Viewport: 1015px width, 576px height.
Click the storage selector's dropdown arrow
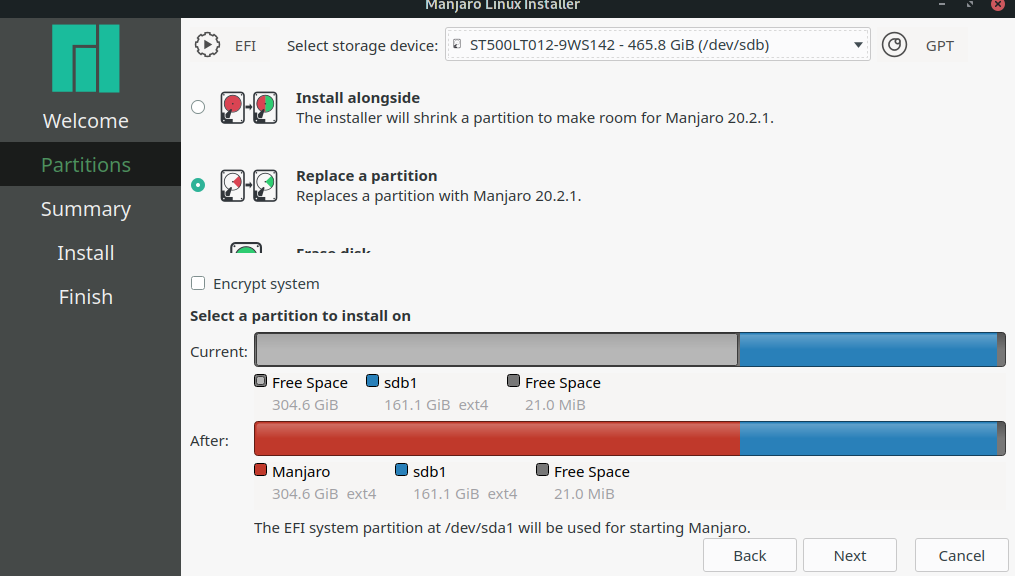[x=858, y=44]
